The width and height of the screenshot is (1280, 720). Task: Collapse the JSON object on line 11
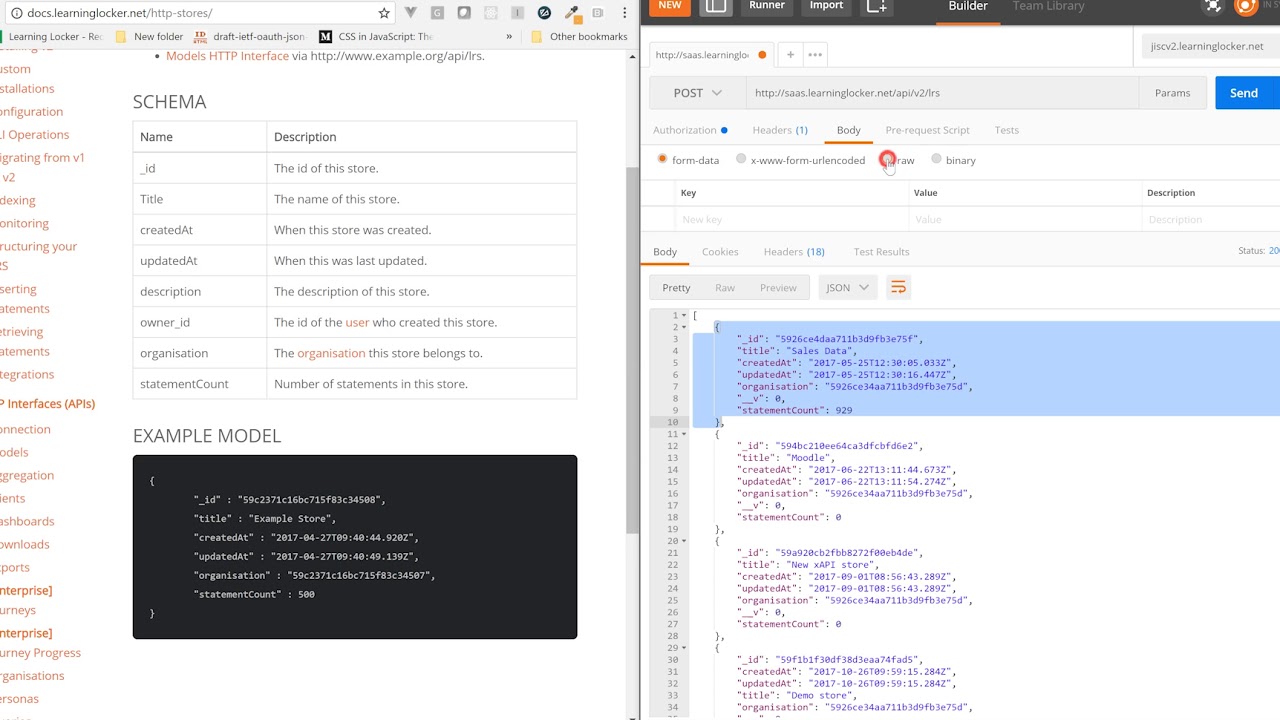pyautogui.click(x=683, y=434)
